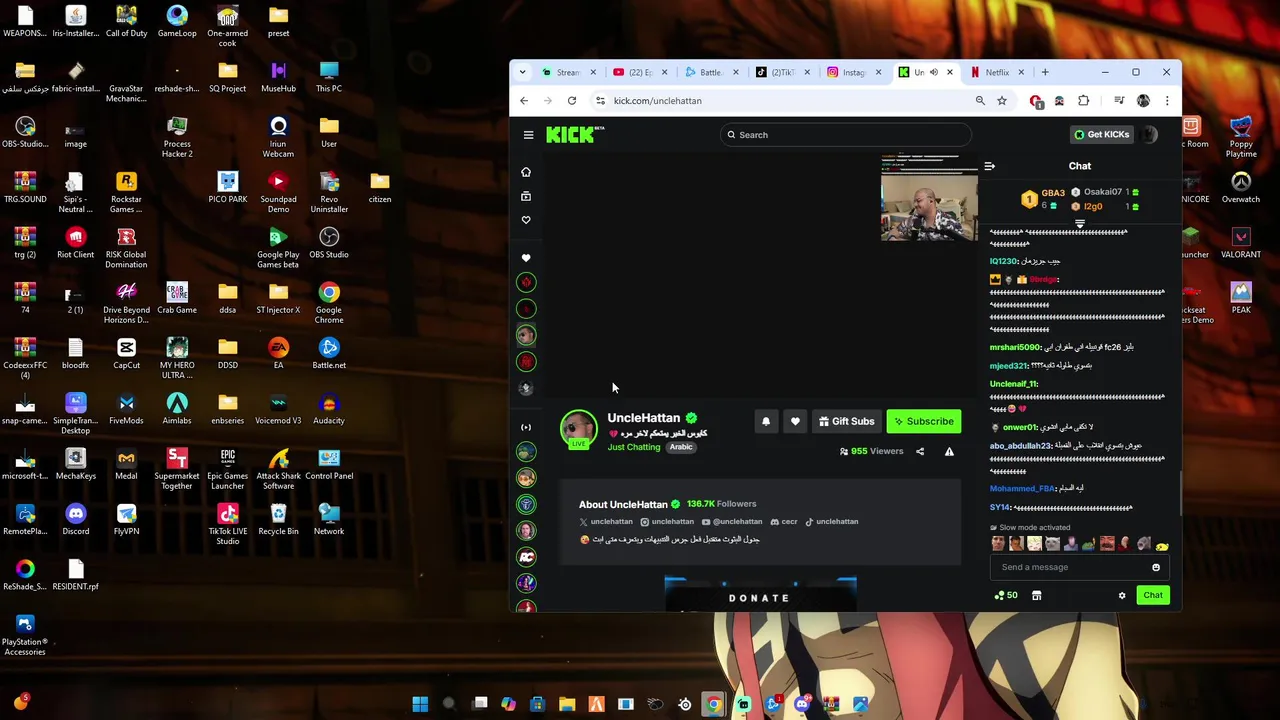Image resolution: width=1280 pixels, height=720 pixels.
Task: Open File Explorer from the taskbar
Action: click(567, 705)
